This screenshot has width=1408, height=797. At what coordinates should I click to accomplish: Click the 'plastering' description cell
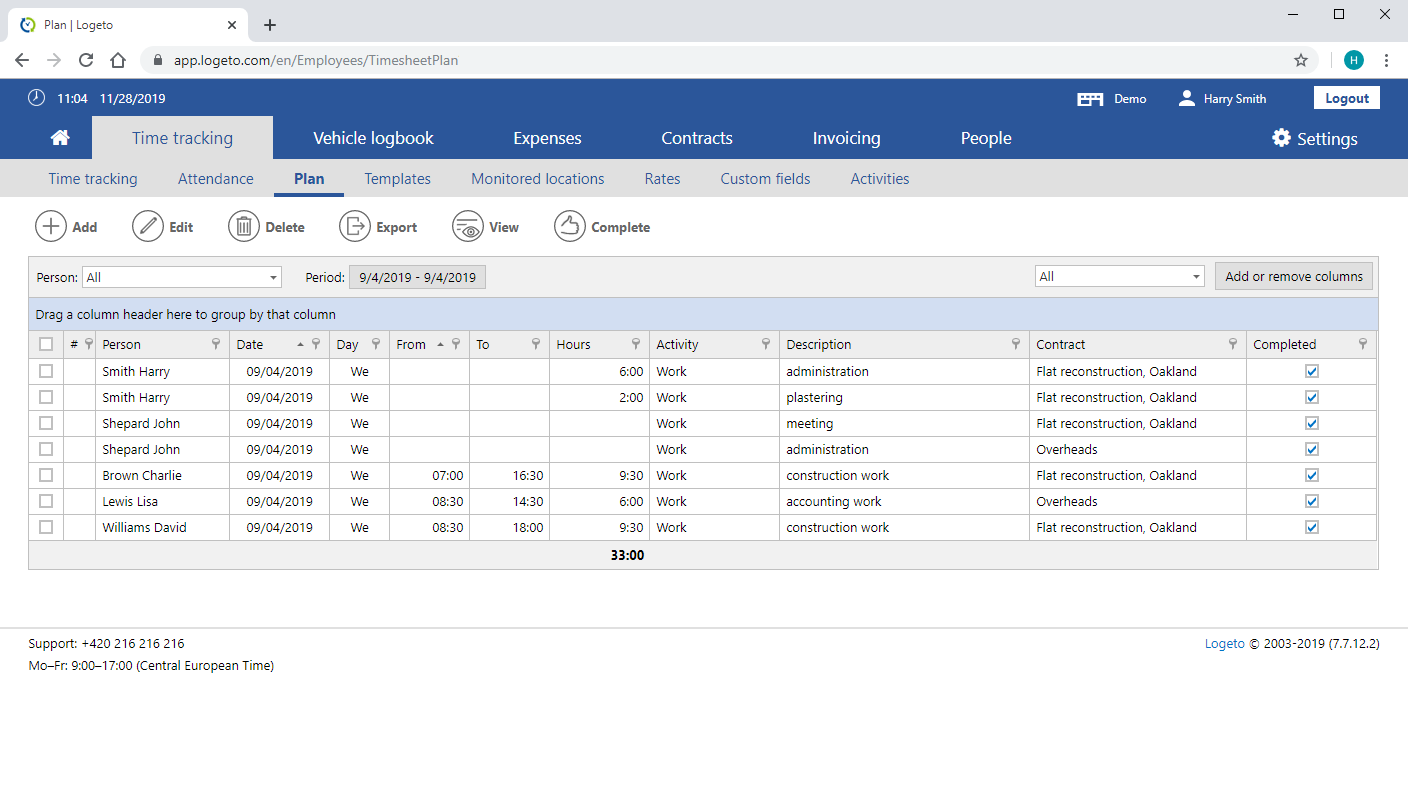(904, 397)
